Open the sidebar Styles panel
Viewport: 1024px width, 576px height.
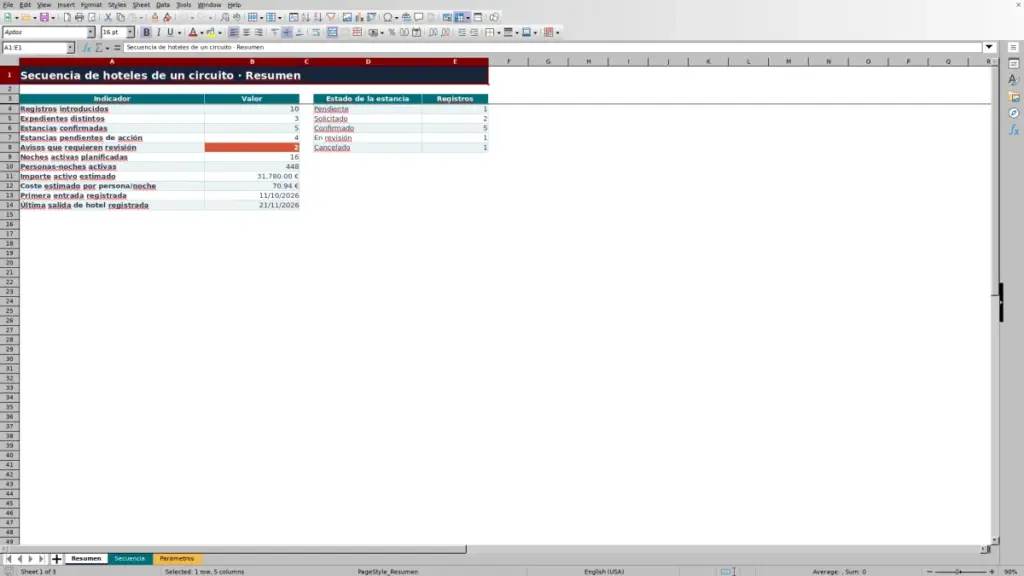(1014, 80)
